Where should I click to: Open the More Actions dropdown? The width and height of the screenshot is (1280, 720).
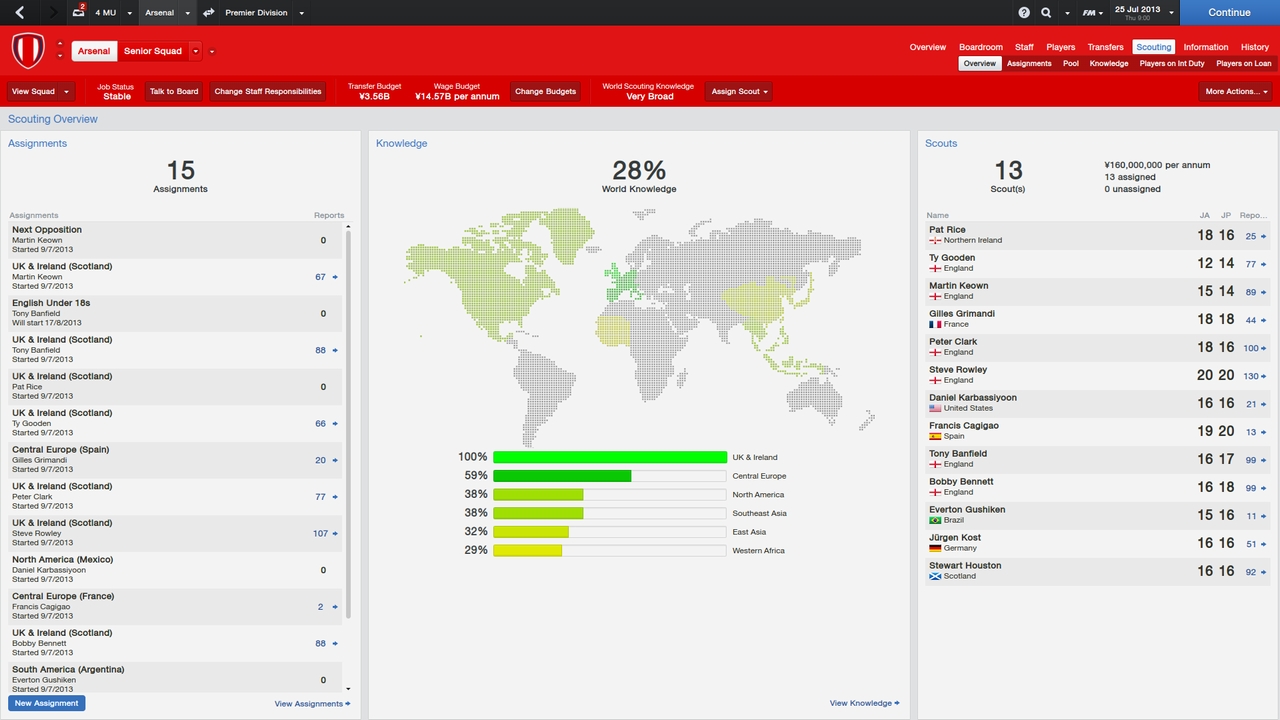point(1235,91)
